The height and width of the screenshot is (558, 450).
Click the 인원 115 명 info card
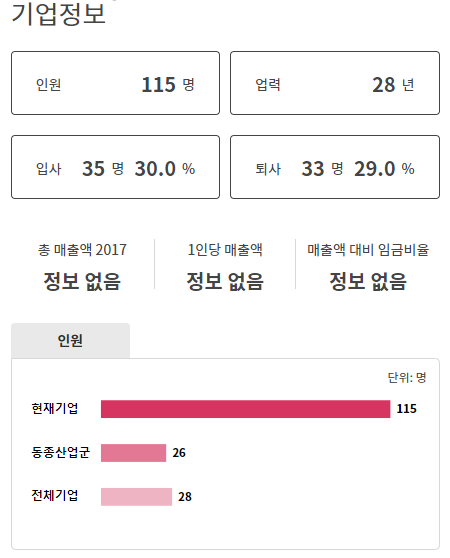click(115, 83)
